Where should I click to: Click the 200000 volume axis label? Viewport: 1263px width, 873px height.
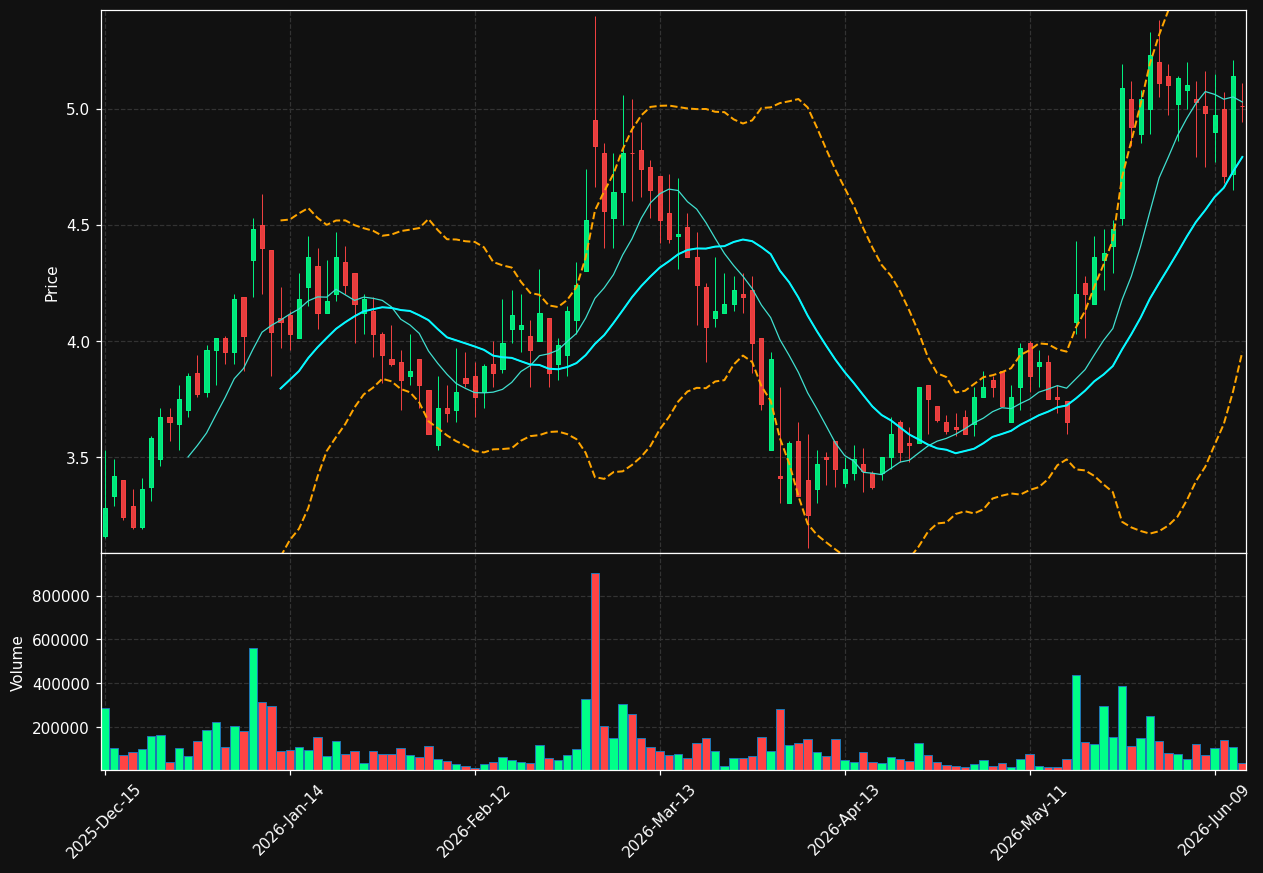(62, 728)
